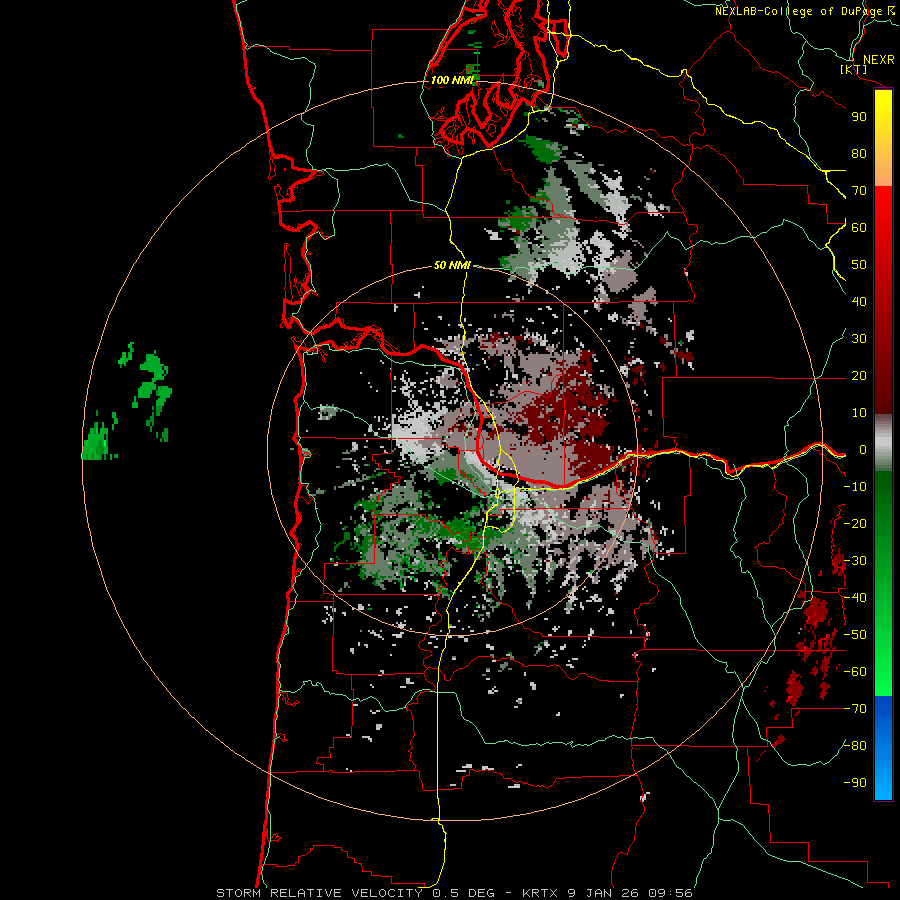Click the NEXR label above the scale
The image size is (900, 900).
pos(878,60)
